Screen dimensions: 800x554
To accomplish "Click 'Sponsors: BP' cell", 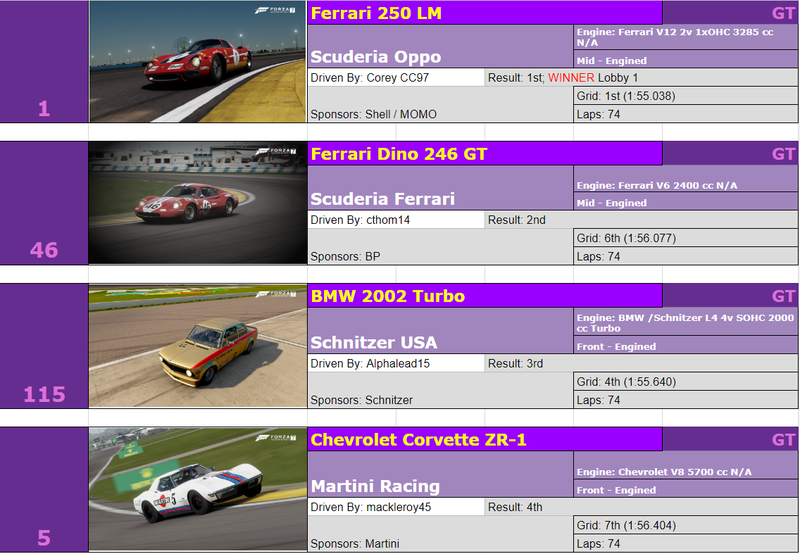I will click(x=440, y=246).
